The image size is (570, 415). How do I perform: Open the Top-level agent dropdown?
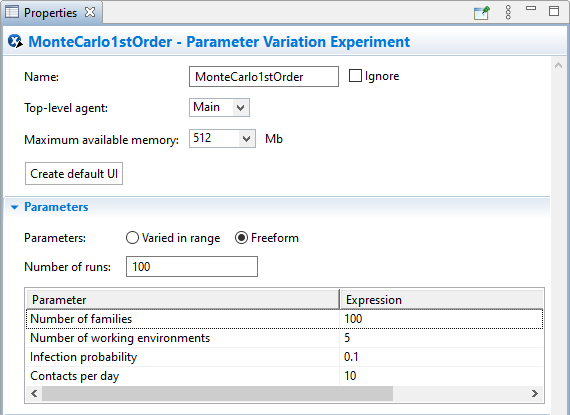click(240, 108)
